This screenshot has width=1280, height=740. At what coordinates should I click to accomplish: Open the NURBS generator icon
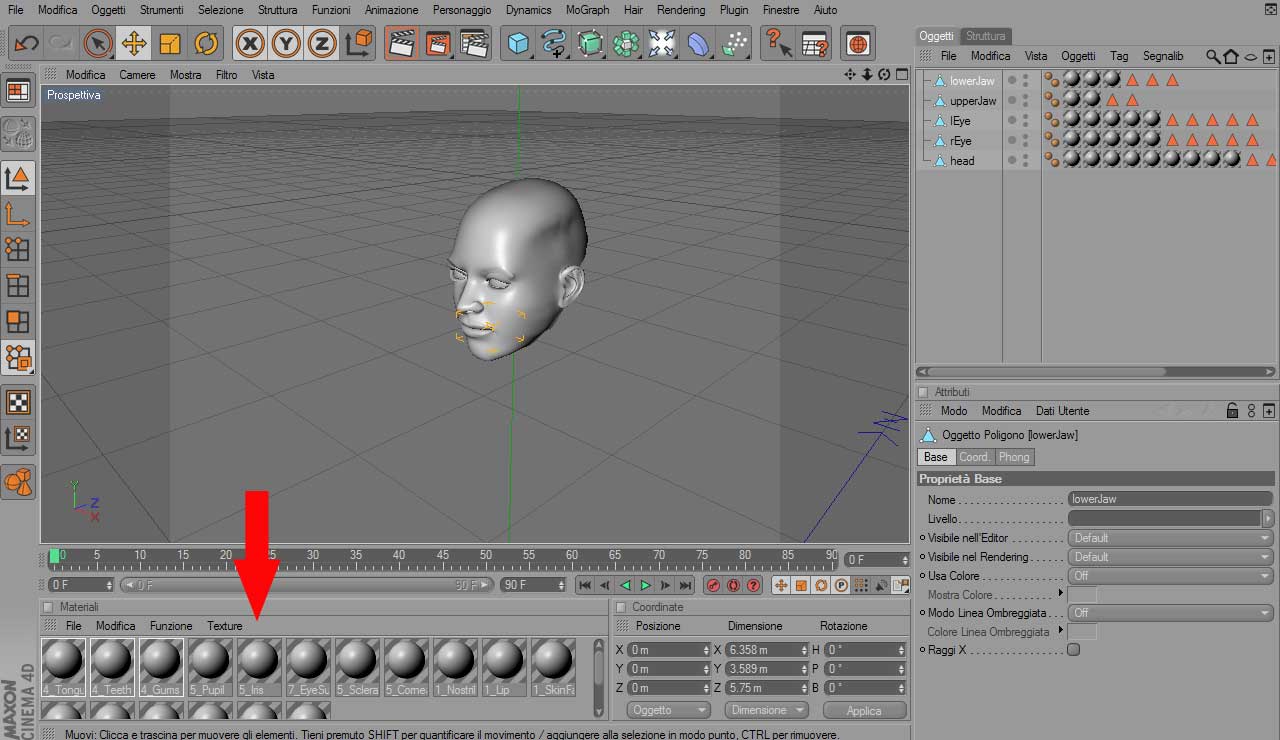(590, 43)
